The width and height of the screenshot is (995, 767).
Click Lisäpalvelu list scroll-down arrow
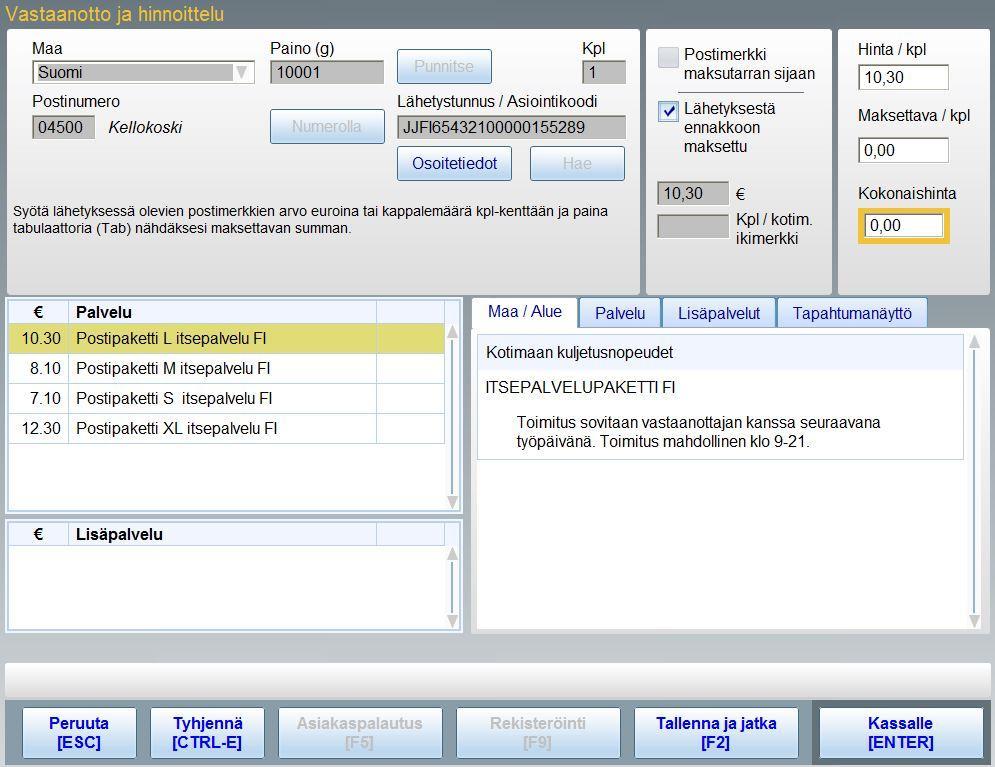(452, 621)
